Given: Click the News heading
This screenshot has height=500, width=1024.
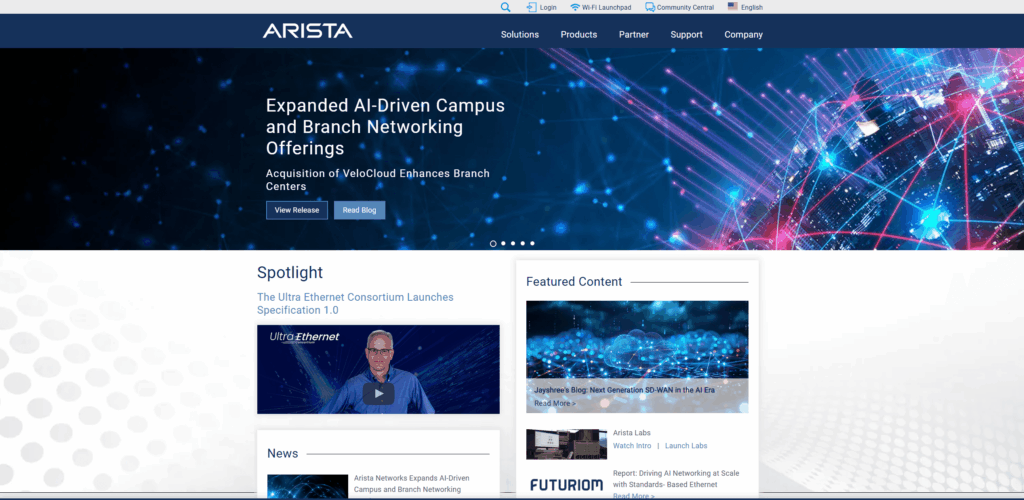Looking at the screenshot, I should (x=282, y=453).
